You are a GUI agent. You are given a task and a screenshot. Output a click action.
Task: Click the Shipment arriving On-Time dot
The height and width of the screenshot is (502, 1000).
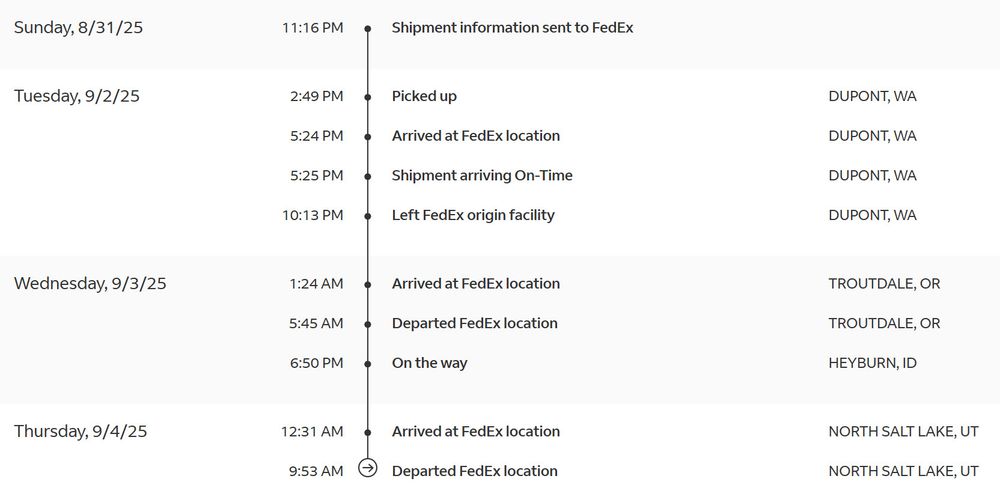click(367, 177)
